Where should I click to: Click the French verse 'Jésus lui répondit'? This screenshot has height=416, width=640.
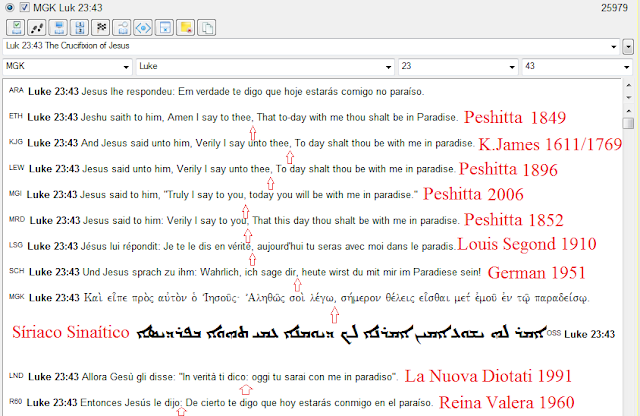coord(268,246)
